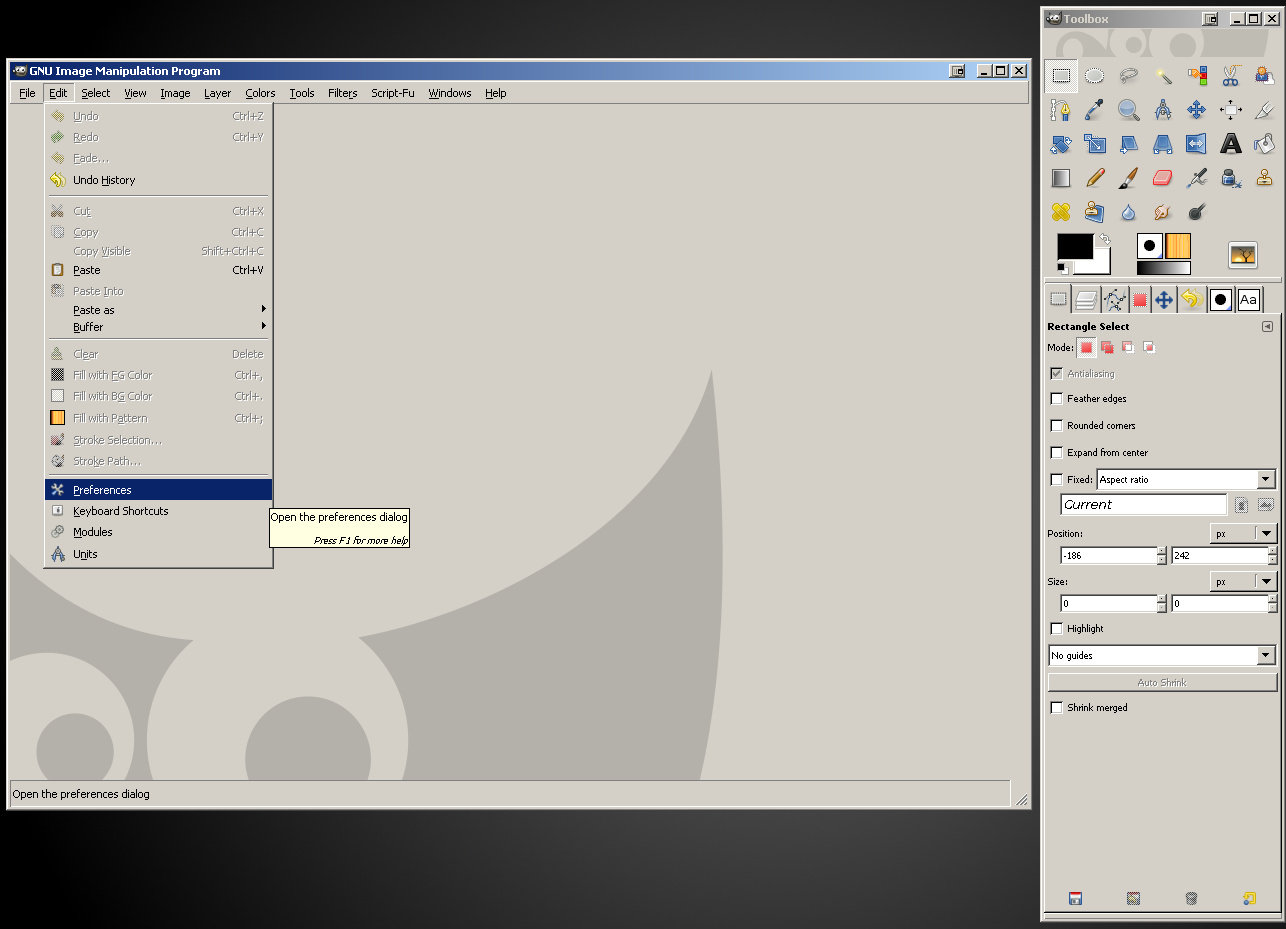The width and height of the screenshot is (1286, 929).
Task: Select the Clone stamp tool
Action: coord(1265,178)
